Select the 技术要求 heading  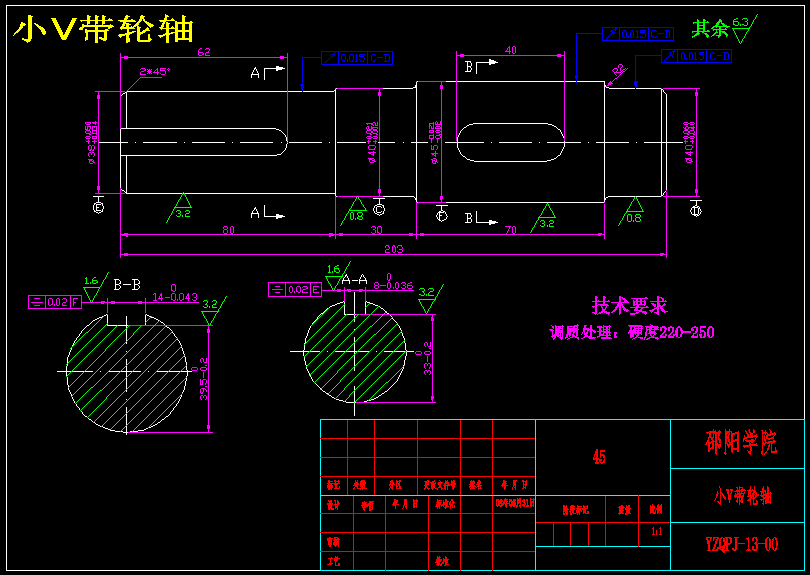click(x=630, y=306)
